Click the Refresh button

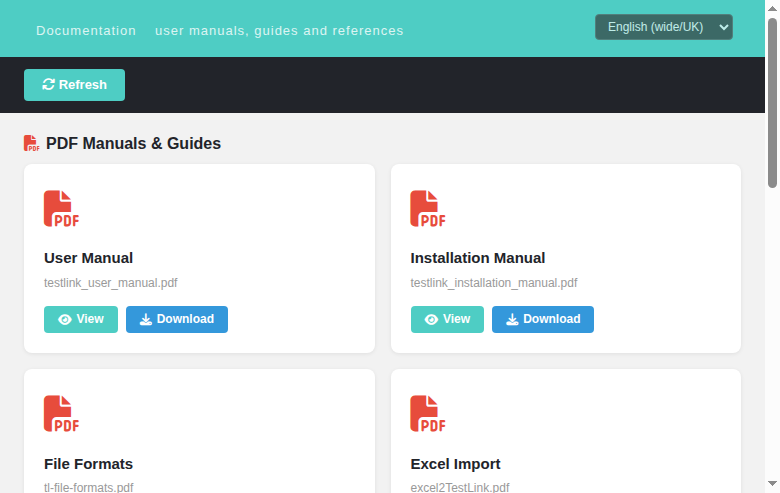[x=74, y=85]
